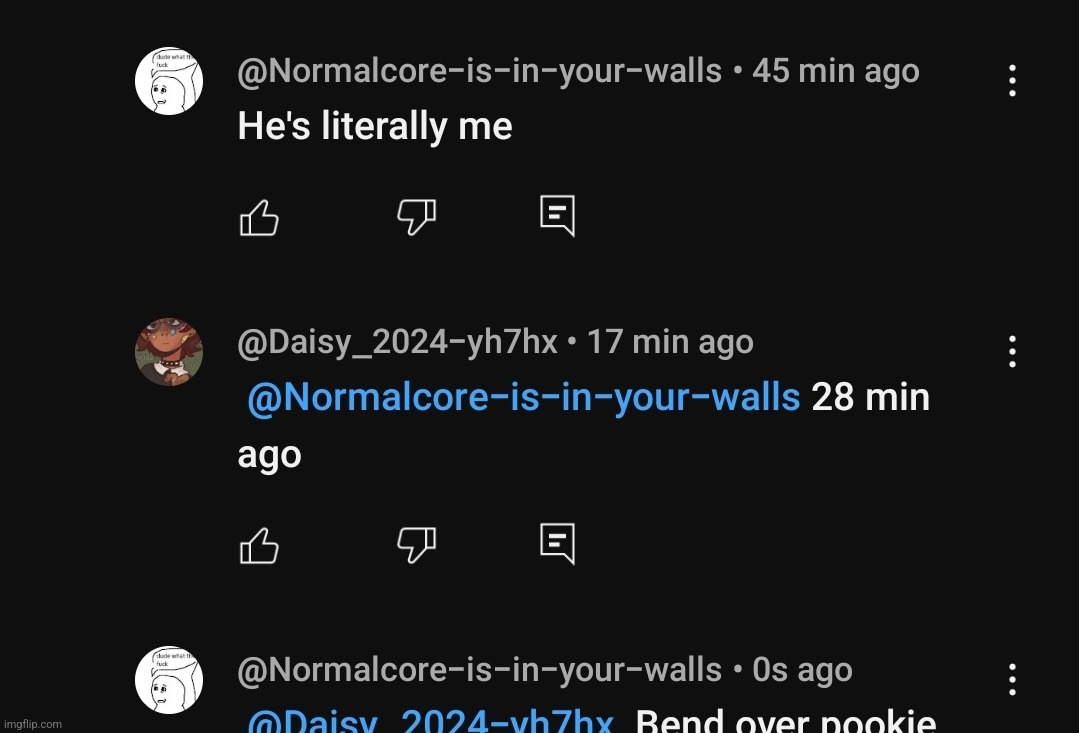Open the @Normalcore-is-in-your-walls username on the top comment
Image resolution: width=1079 pixels, height=733 pixels.
(479, 72)
